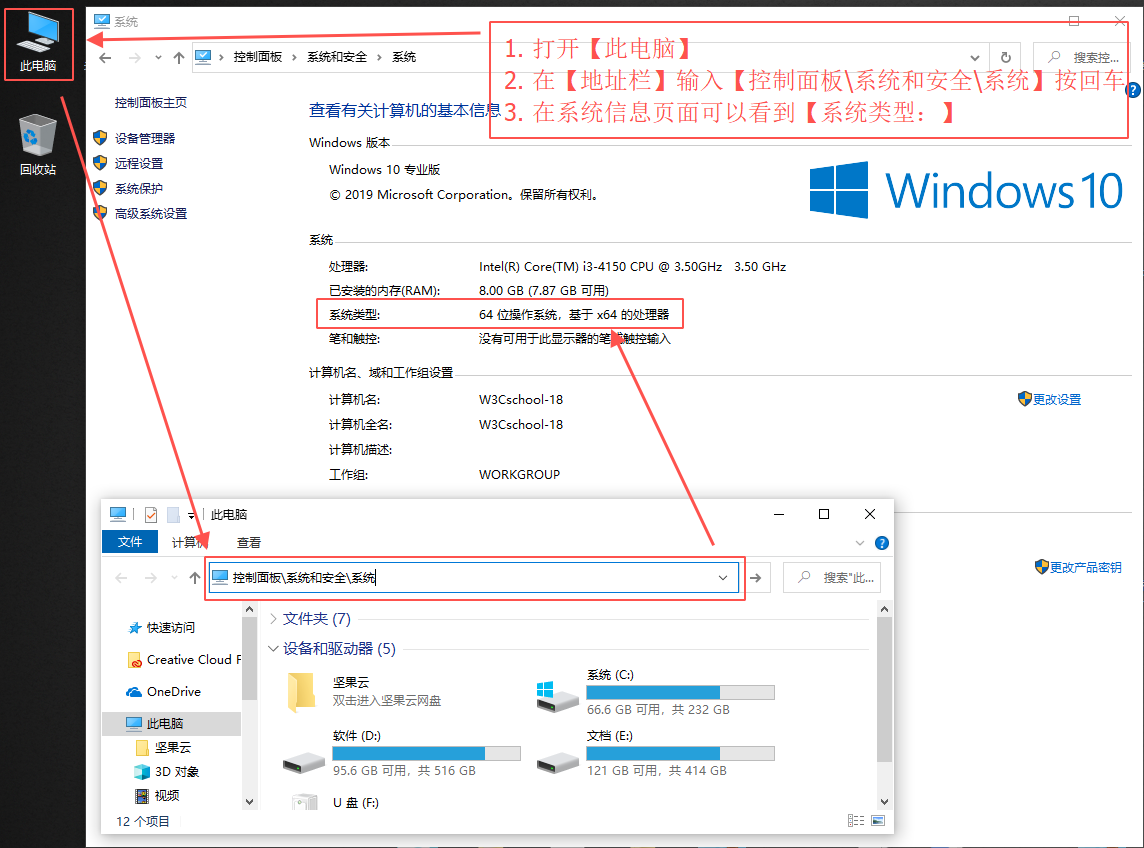Click Up arrow in 此电脑 window
The image size is (1144, 848).
coord(195,578)
